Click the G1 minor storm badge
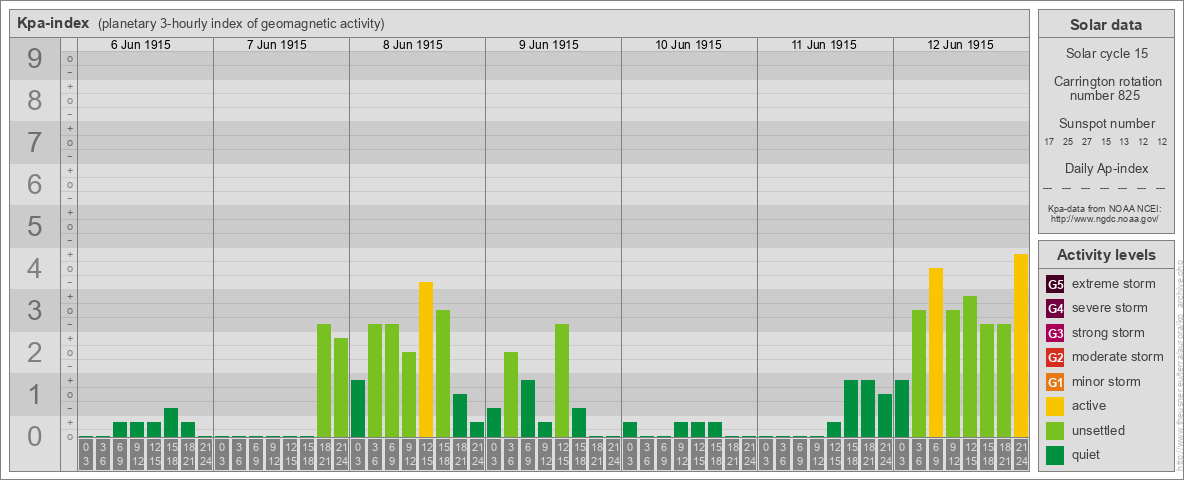This screenshot has height=480, width=1184. pyautogui.click(x=1055, y=382)
